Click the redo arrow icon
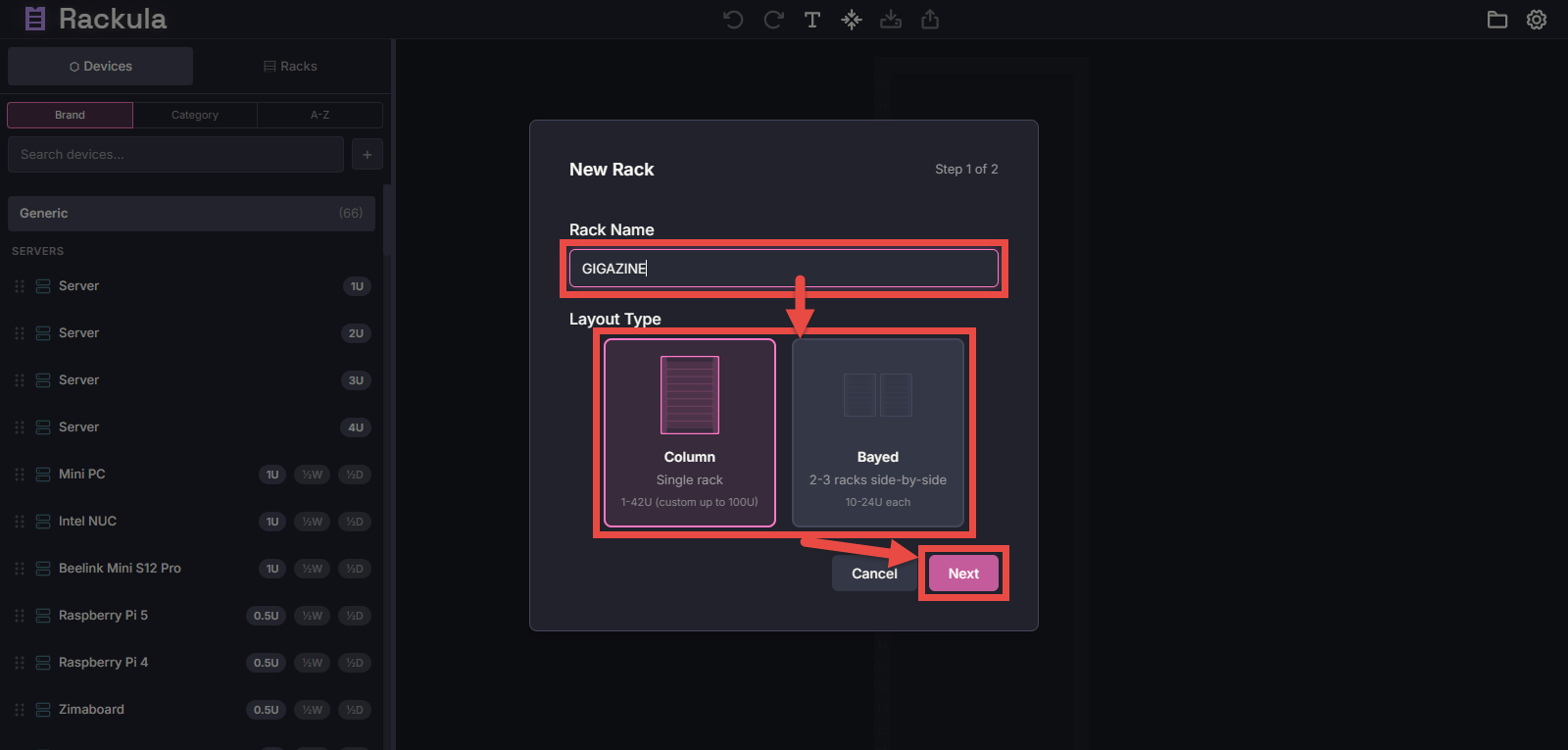The width and height of the screenshot is (1568, 750). 773,20
